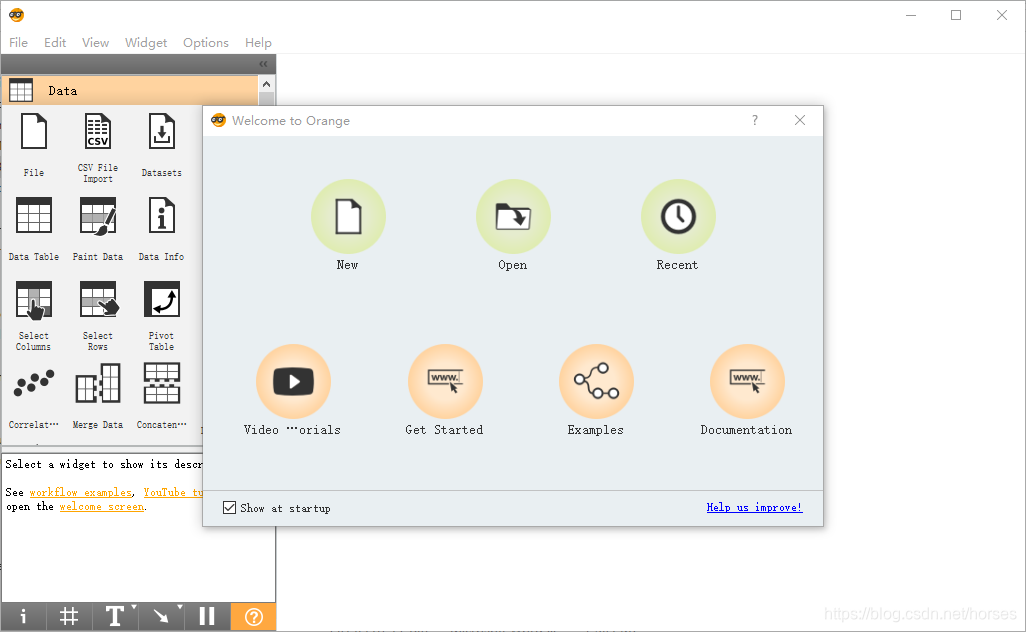The width and height of the screenshot is (1026, 632).
Task: Click the welcome screen link
Action: (x=101, y=506)
